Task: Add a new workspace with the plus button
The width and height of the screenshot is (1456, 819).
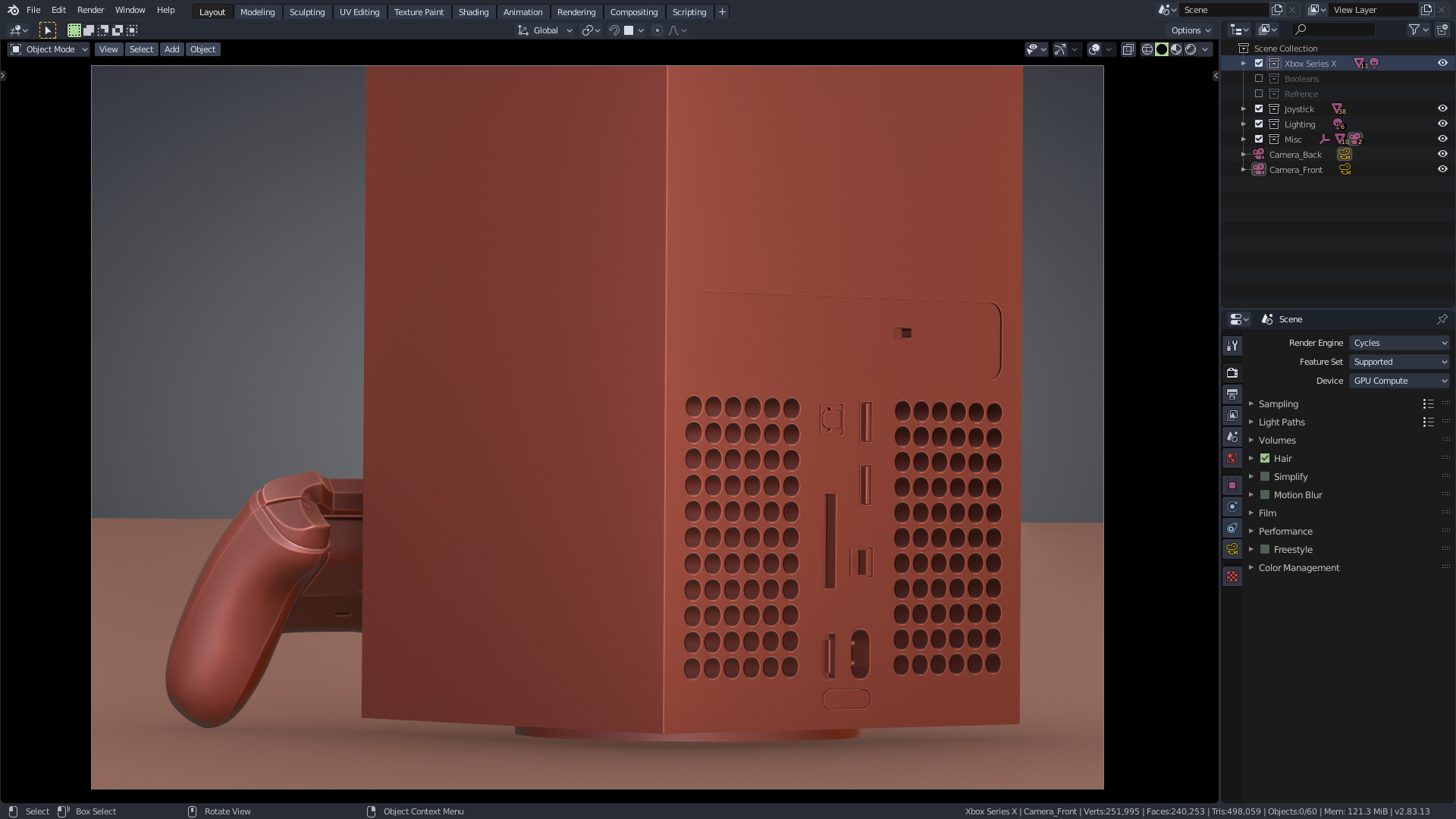Action: pos(721,11)
